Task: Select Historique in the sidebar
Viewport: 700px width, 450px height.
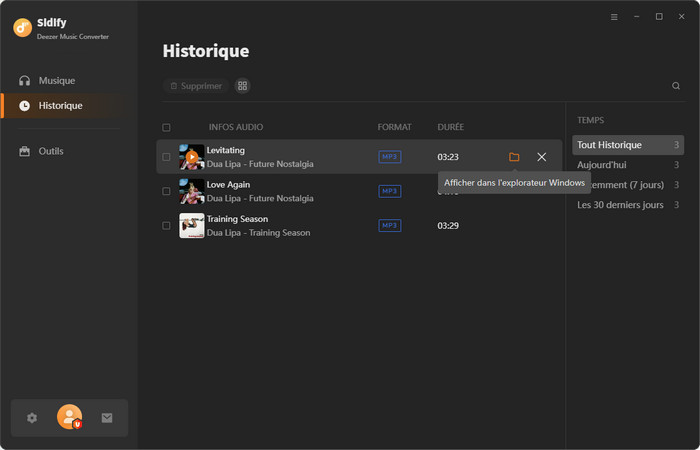Action: pos(60,105)
